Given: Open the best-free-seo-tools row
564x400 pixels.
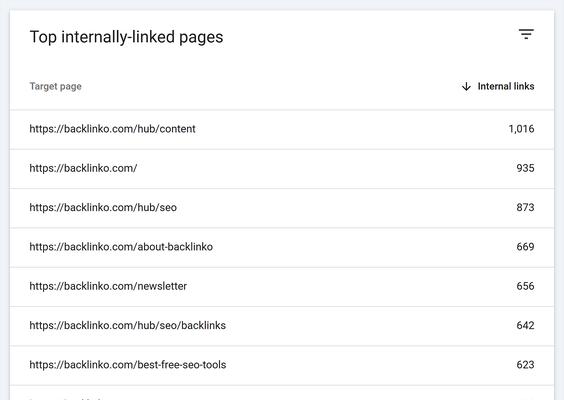Looking at the screenshot, I should point(282,365).
